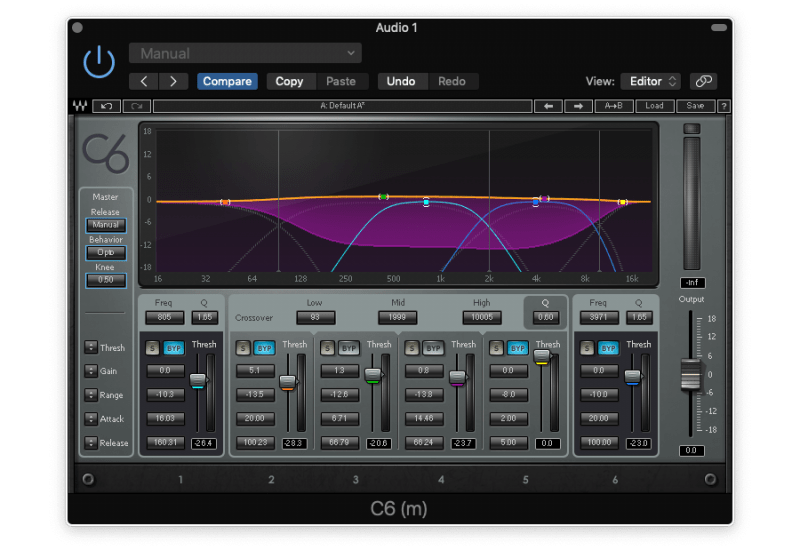
Task: Solo band 1 with S button
Action: point(152,348)
